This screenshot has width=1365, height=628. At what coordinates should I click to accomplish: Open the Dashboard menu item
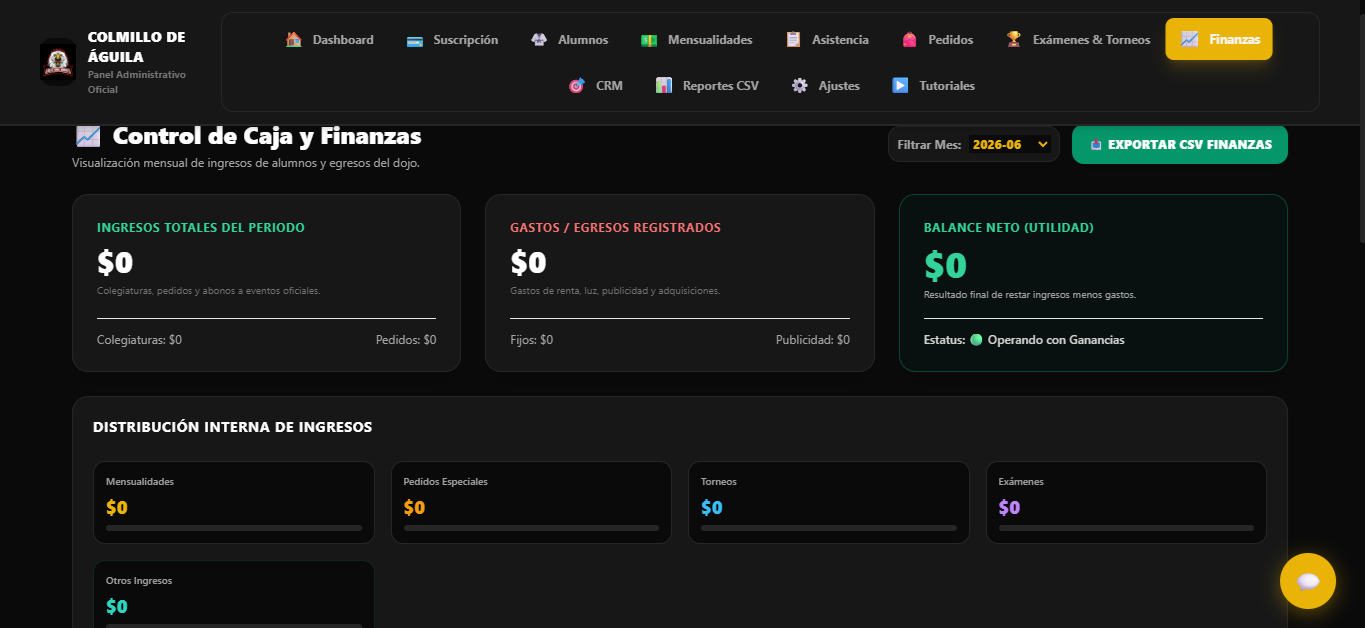coord(330,40)
